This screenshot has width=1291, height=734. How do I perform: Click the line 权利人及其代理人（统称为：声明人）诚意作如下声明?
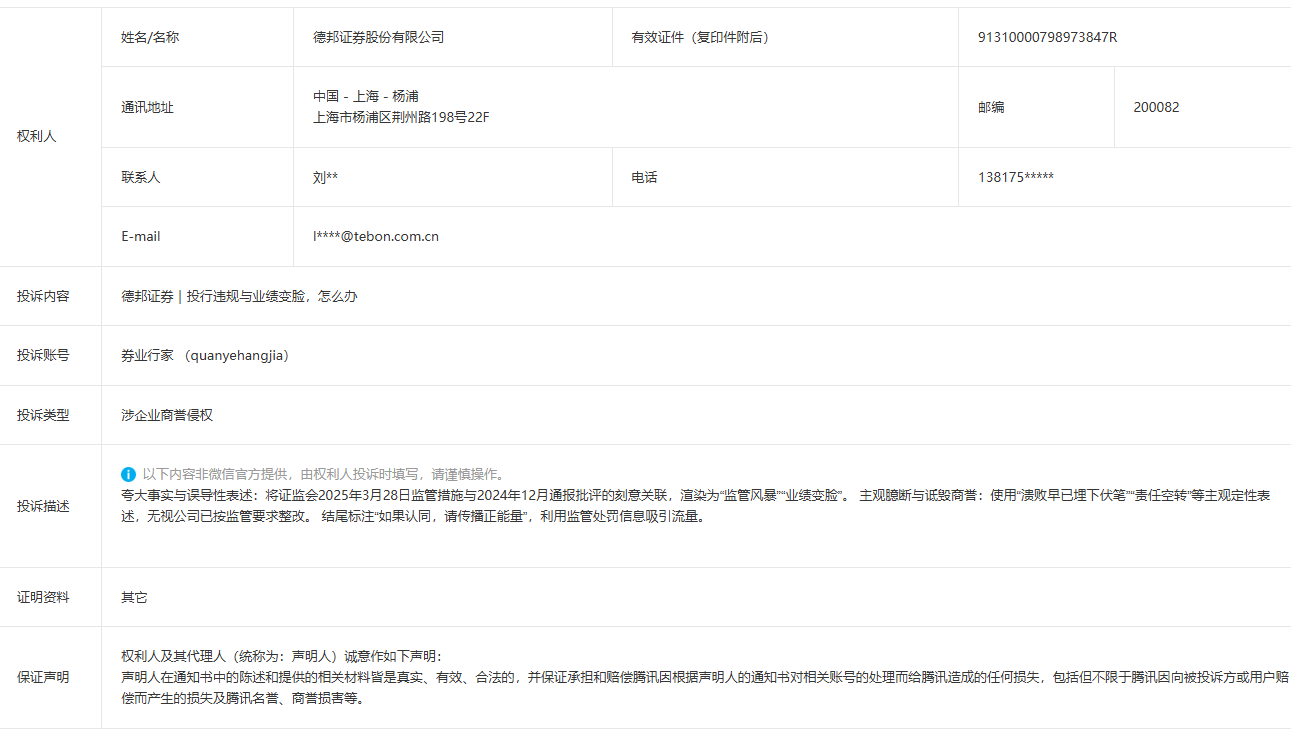click(281, 656)
